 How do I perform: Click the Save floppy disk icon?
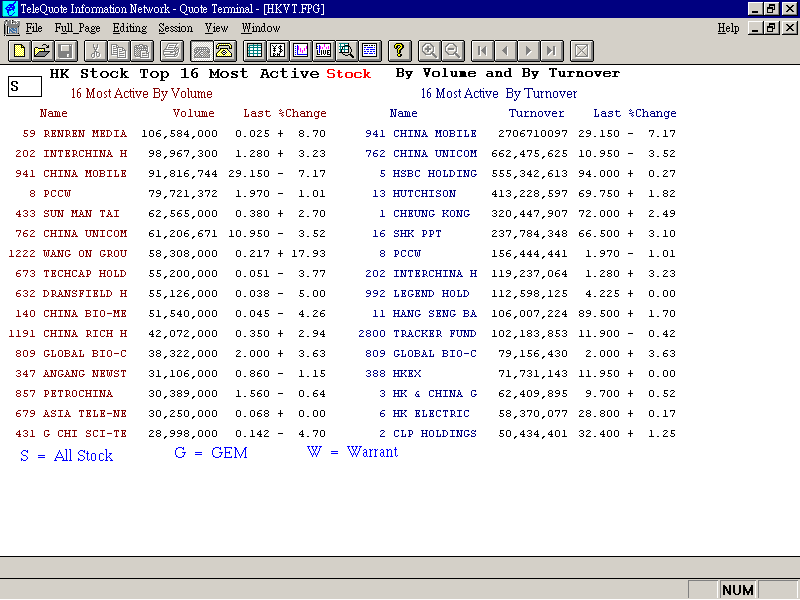66,51
